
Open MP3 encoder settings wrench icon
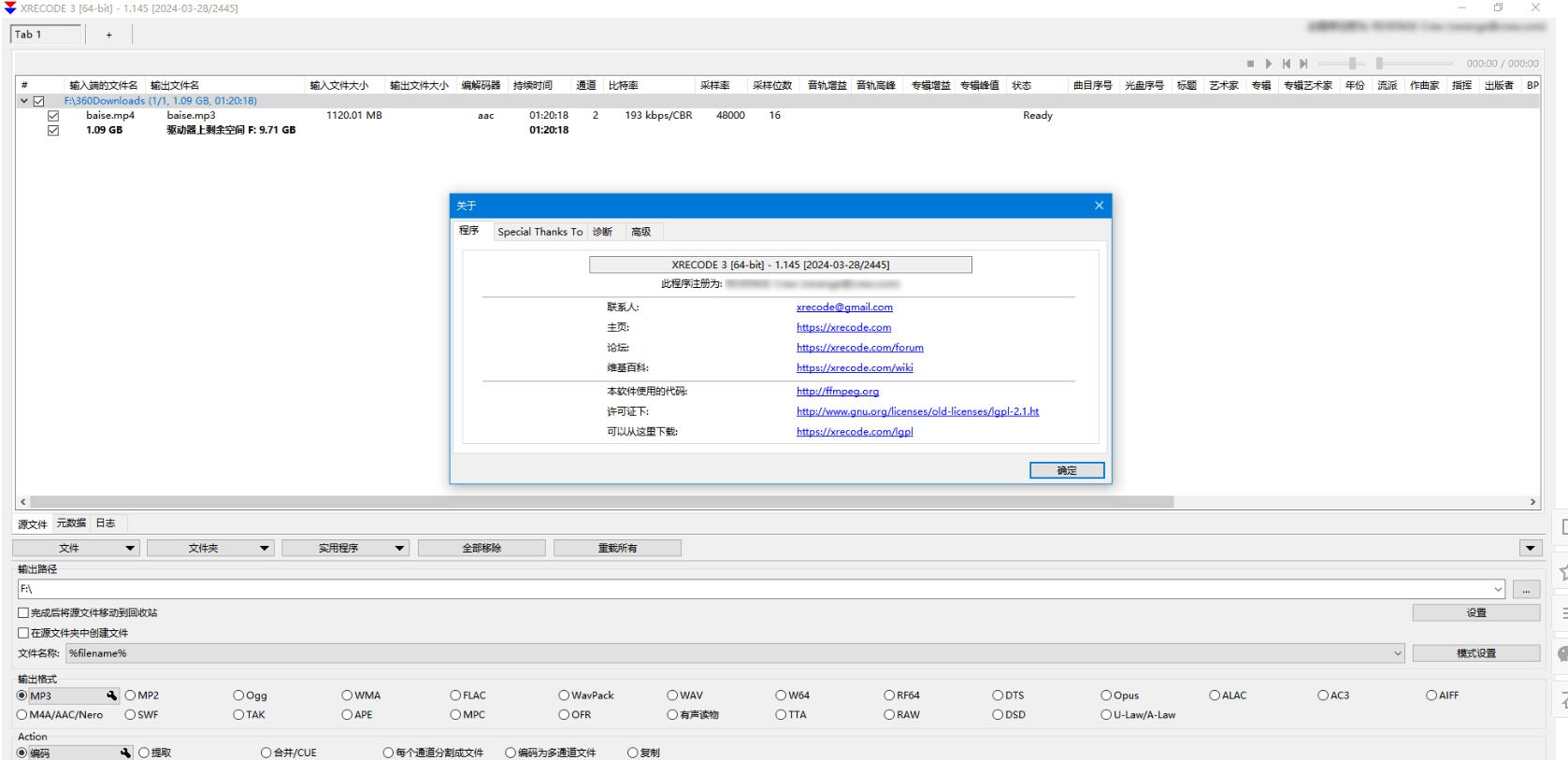click(112, 695)
